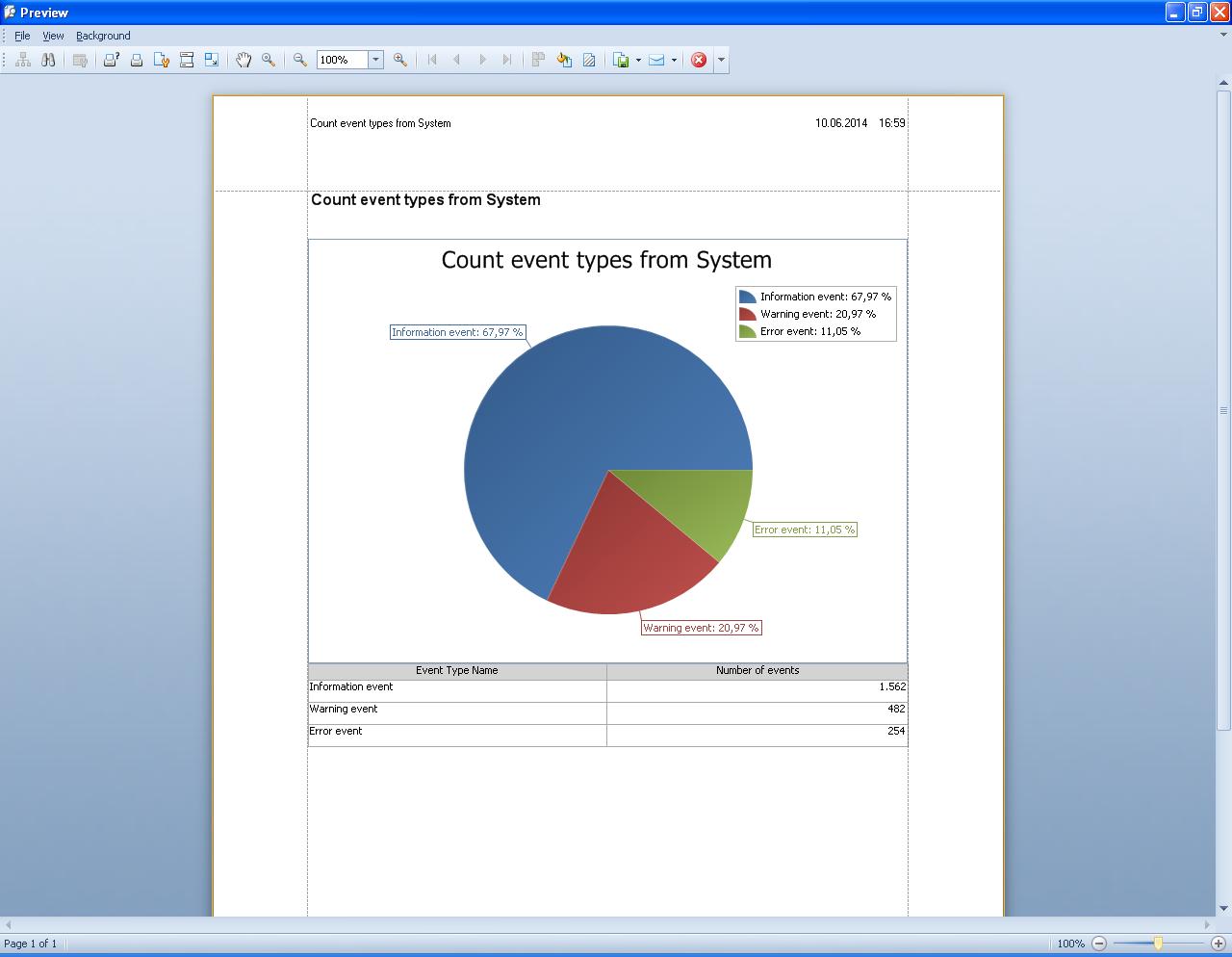Go to the next page
Screen dimensions: 1232x957
click(x=482, y=60)
